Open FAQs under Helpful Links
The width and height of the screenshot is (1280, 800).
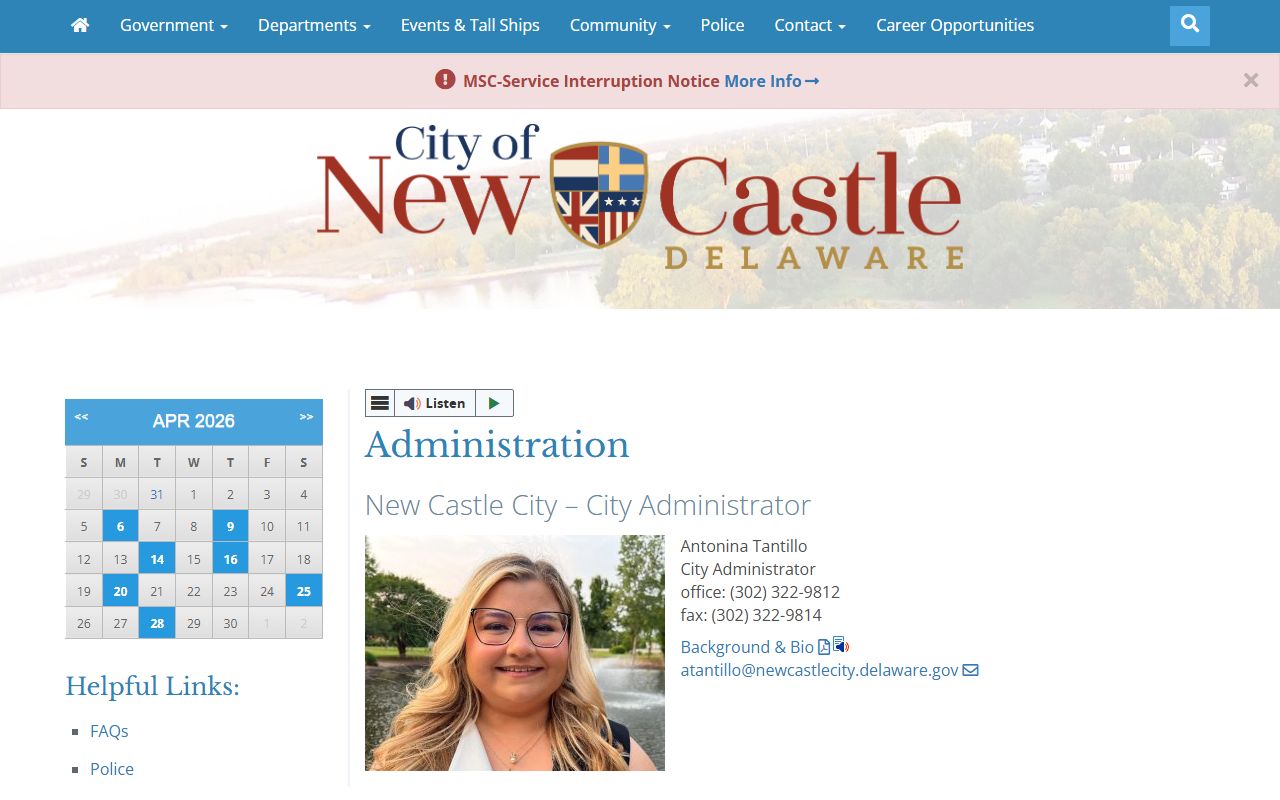point(109,731)
